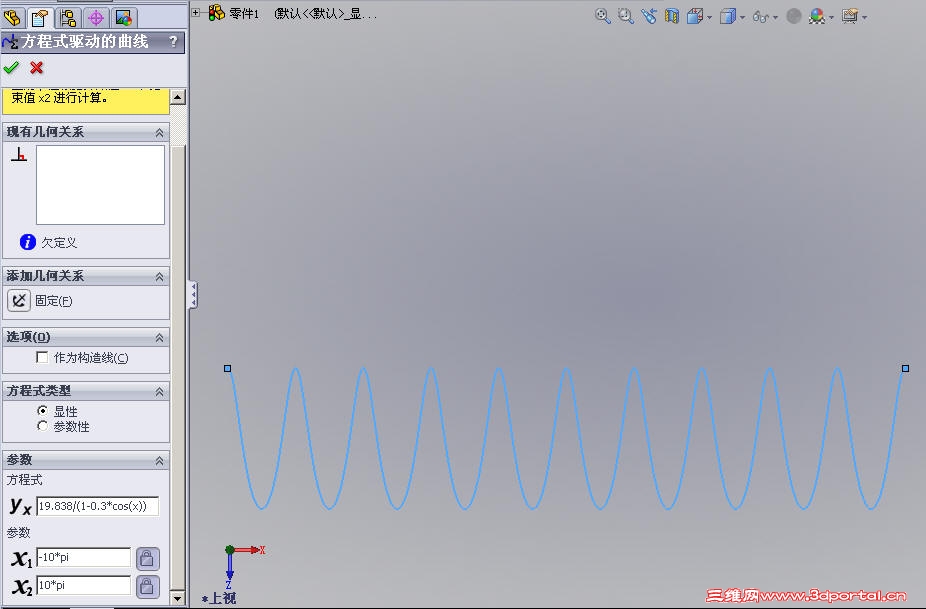Viewport: 926px width, 609px height.
Task: Open the ConfigurationManager tab
Action: [x=68, y=18]
